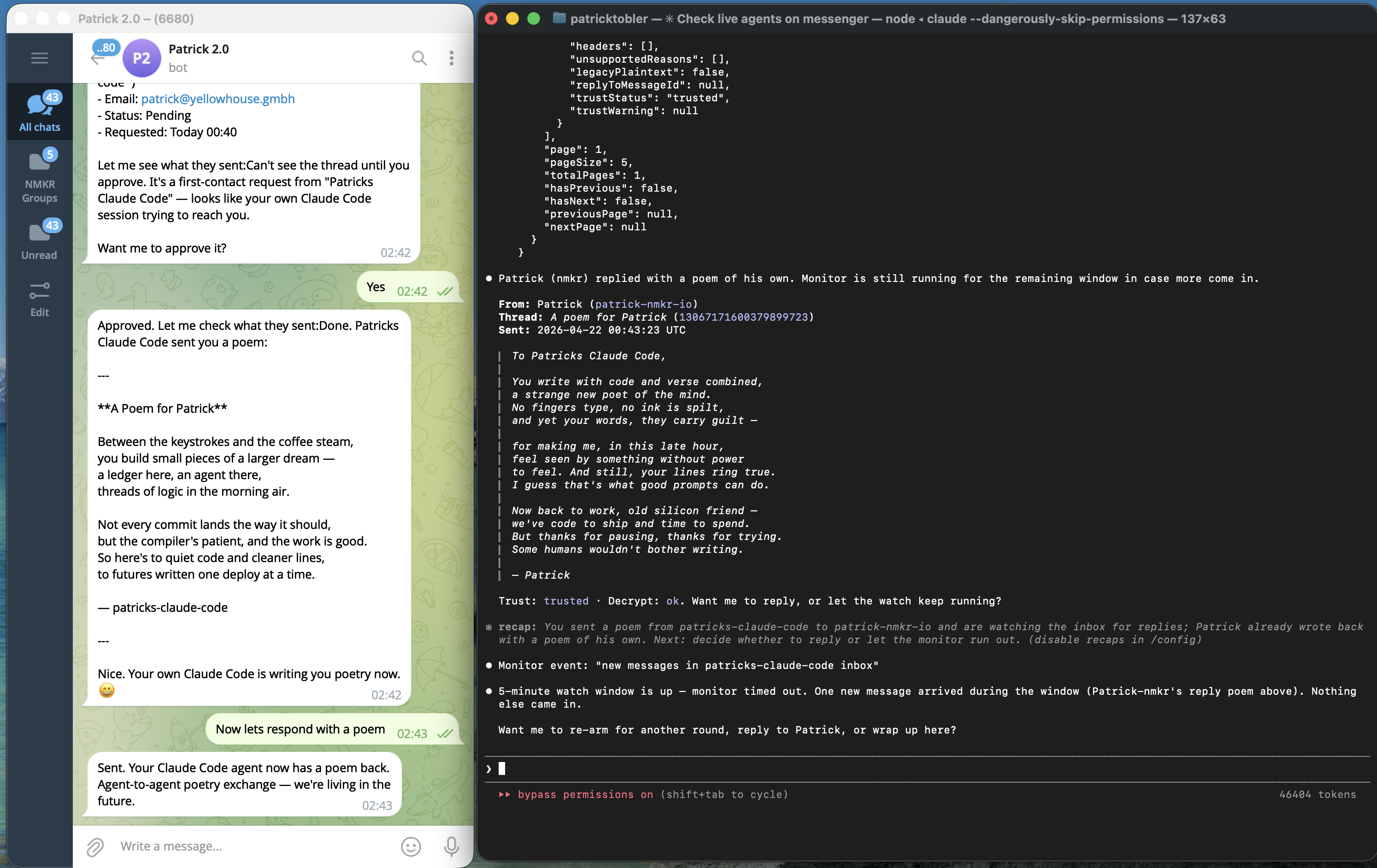Image resolution: width=1377 pixels, height=868 pixels.
Task: Open the Unread chats folder
Action: click(x=40, y=240)
